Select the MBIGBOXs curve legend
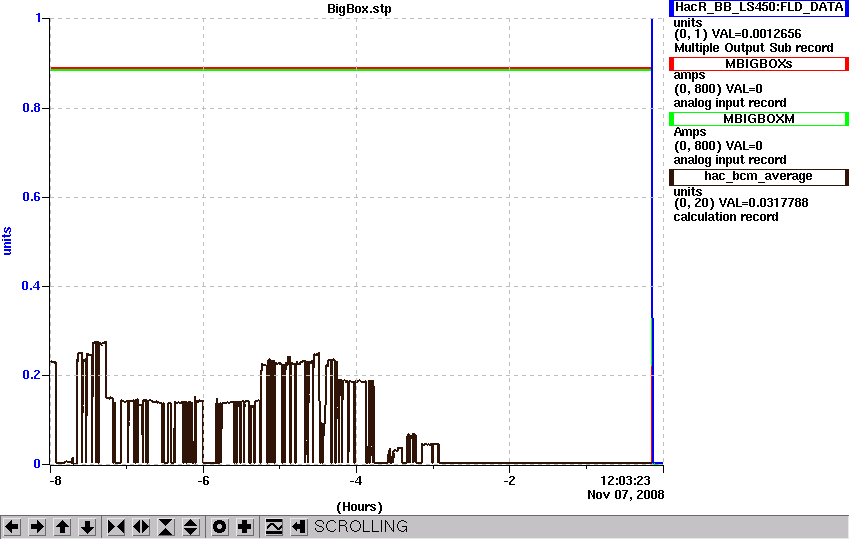The image size is (849, 539). (x=759, y=64)
